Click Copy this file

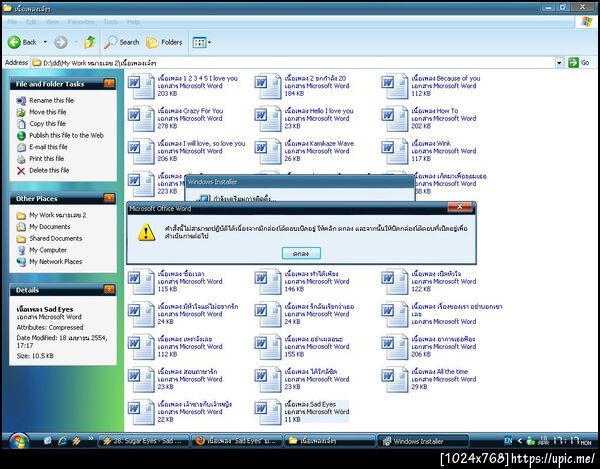[41, 124]
